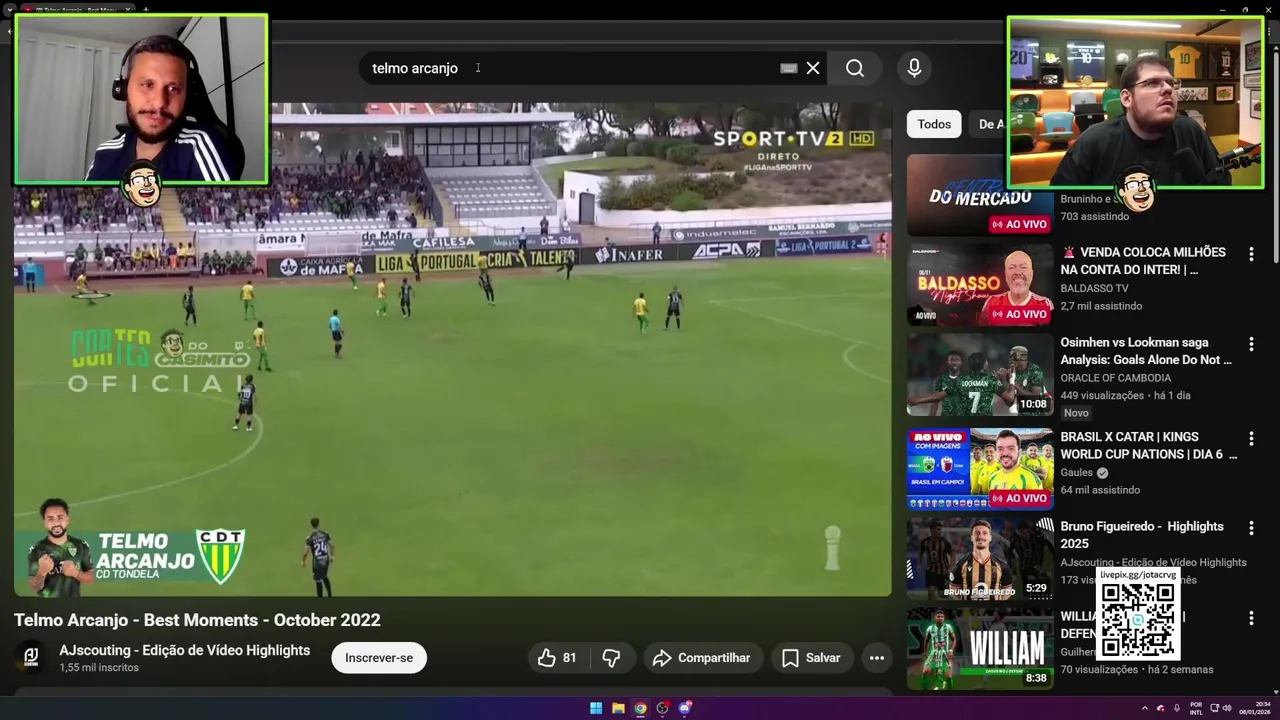Click the 703 assistindo viewer count
Image resolution: width=1280 pixels, height=720 pixels.
point(1095,216)
